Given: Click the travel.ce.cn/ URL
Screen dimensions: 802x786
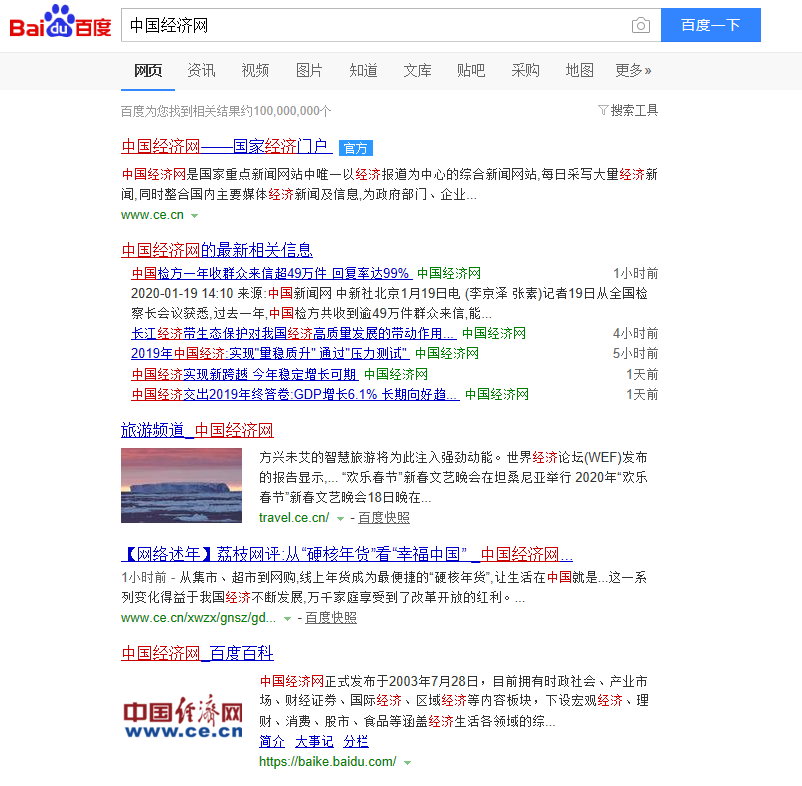Looking at the screenshot, I should point(294,518).
